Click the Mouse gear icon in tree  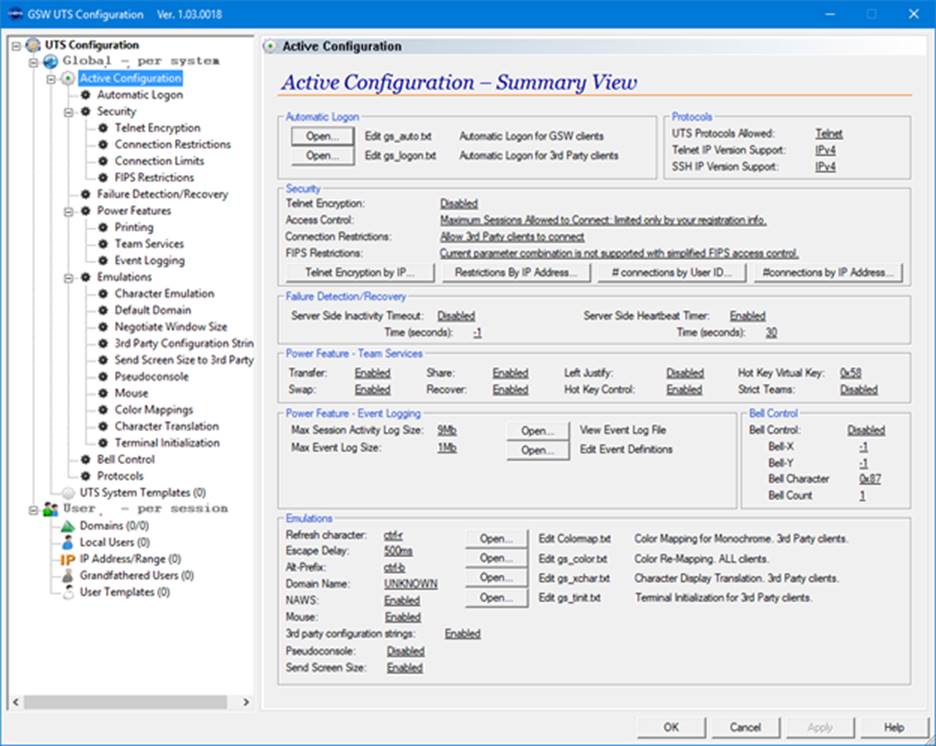tap(103, 393)
